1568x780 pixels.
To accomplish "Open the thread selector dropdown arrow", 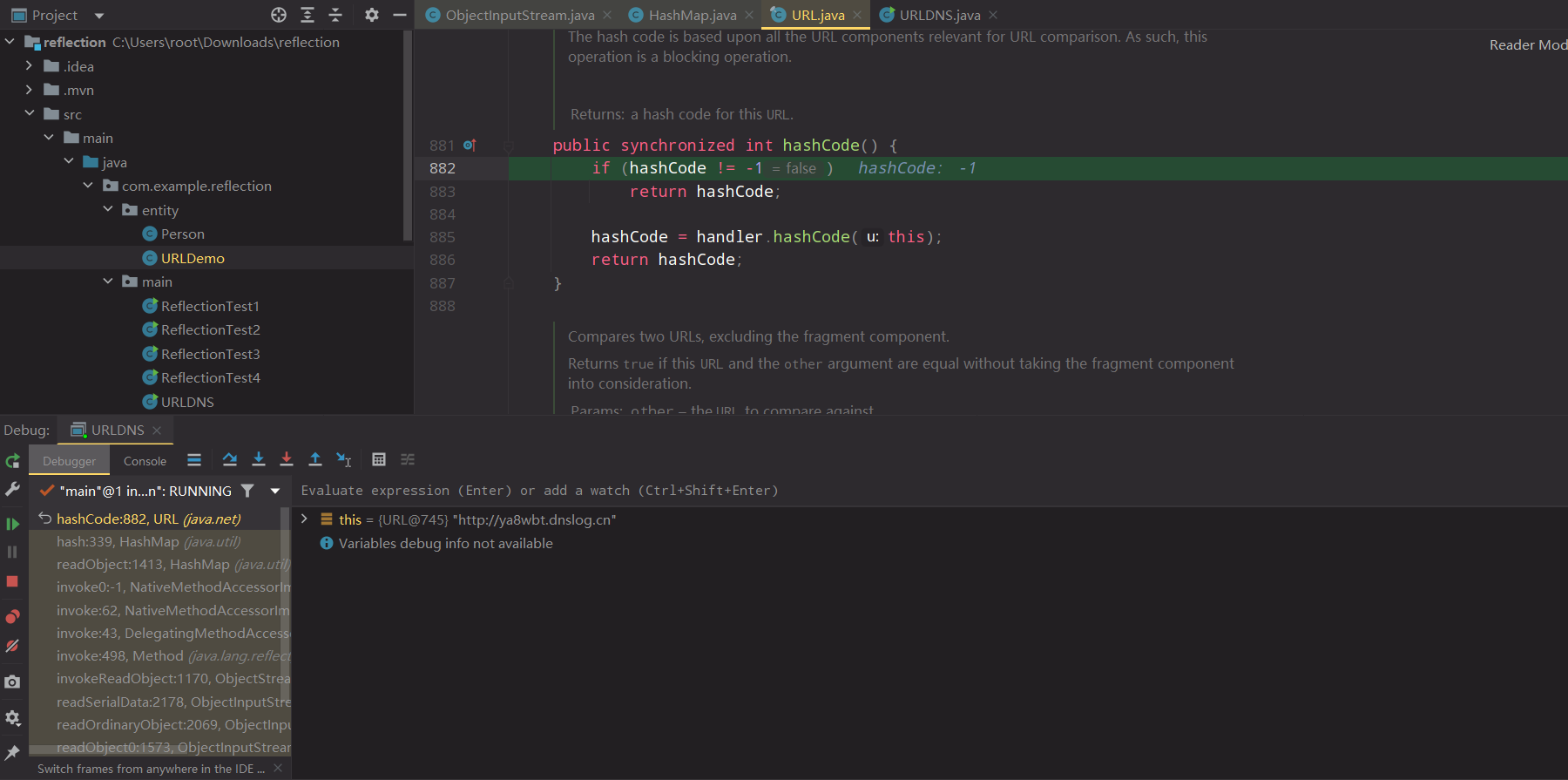I will coord(275,491).
